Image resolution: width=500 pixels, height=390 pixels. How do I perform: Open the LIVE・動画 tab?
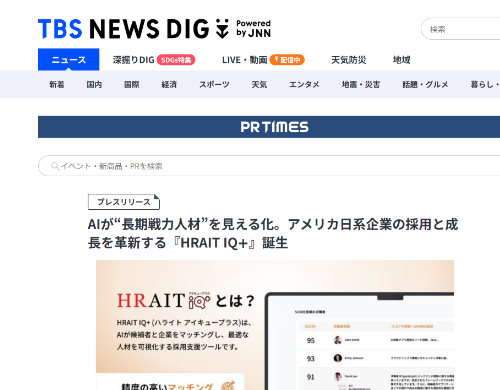point(245,60)
